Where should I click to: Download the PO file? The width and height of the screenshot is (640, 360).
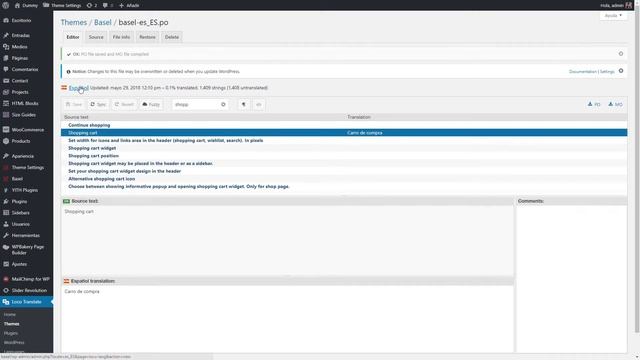[594, 104]
